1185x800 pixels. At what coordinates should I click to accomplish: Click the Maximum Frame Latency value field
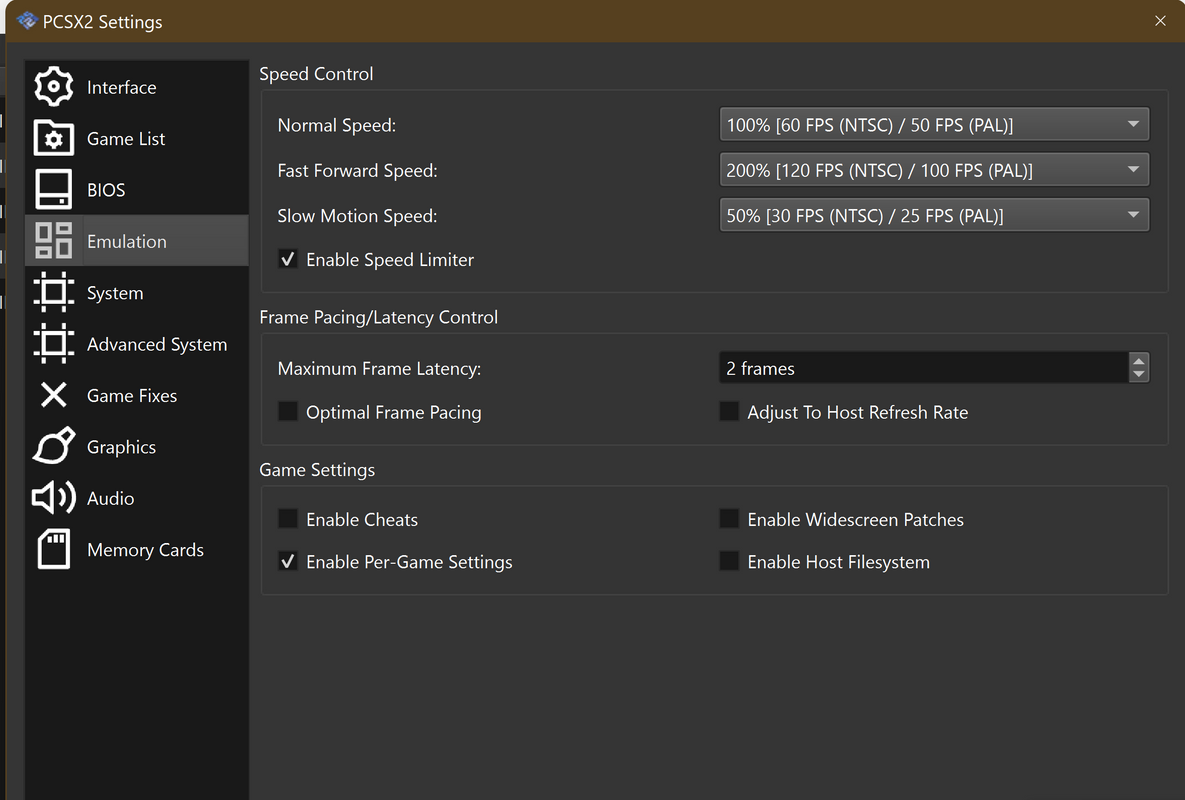(x=922, y=369)
